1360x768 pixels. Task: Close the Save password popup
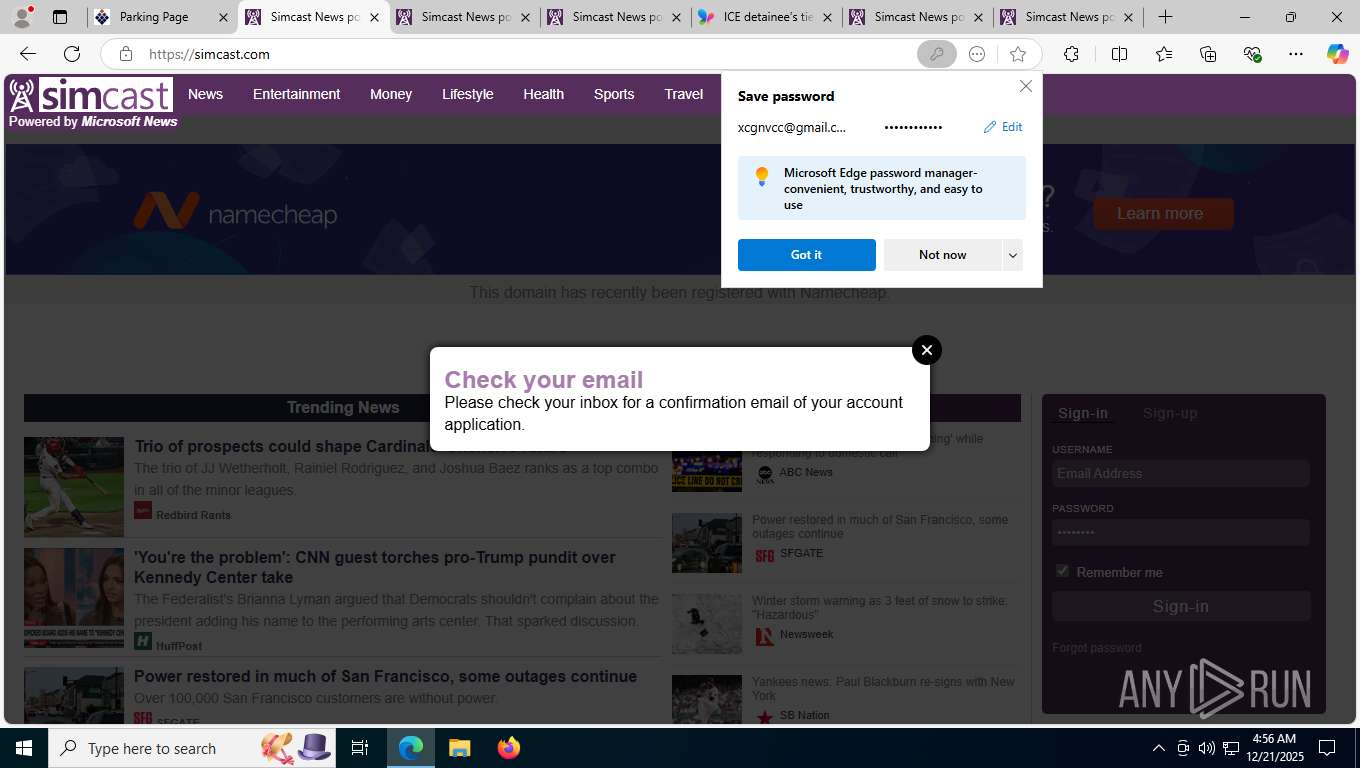tap(1025, 86)
